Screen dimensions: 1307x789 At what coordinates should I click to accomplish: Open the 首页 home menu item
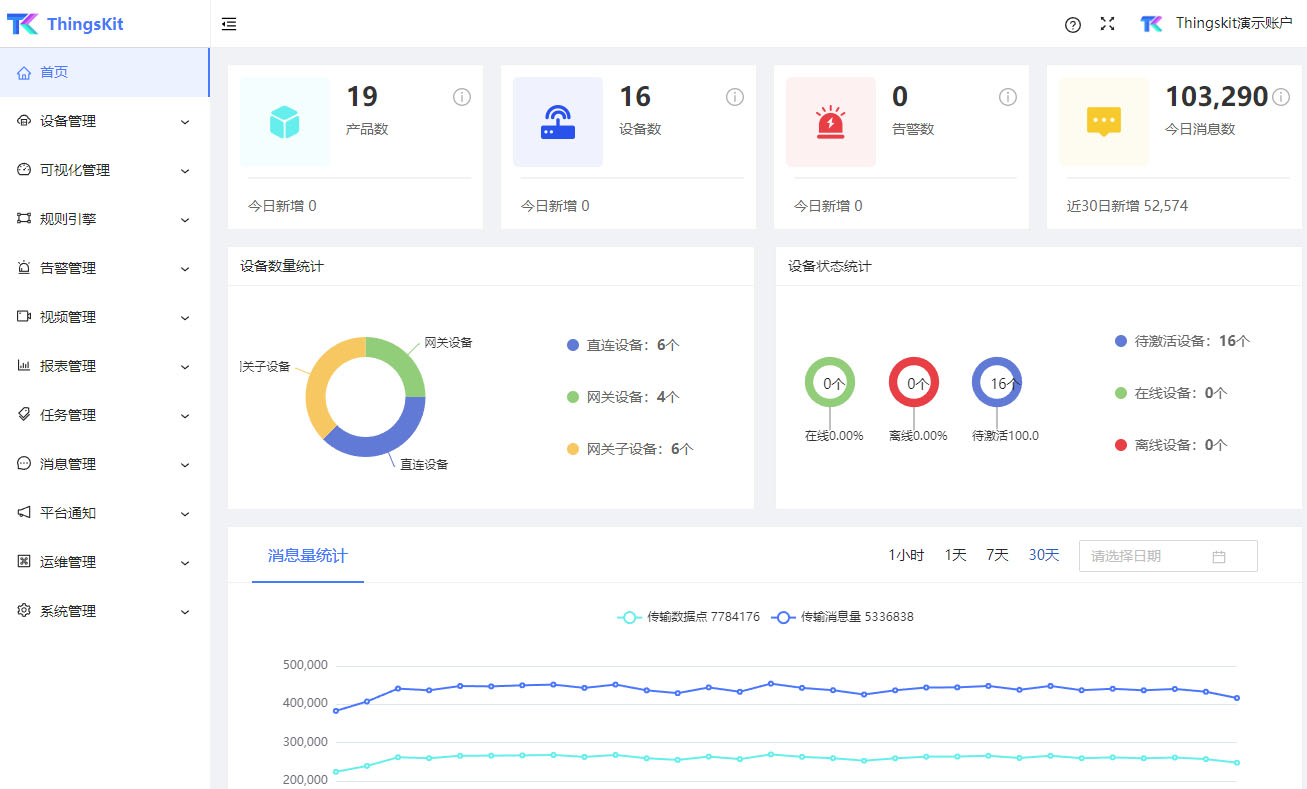click(x=54, y=72)
